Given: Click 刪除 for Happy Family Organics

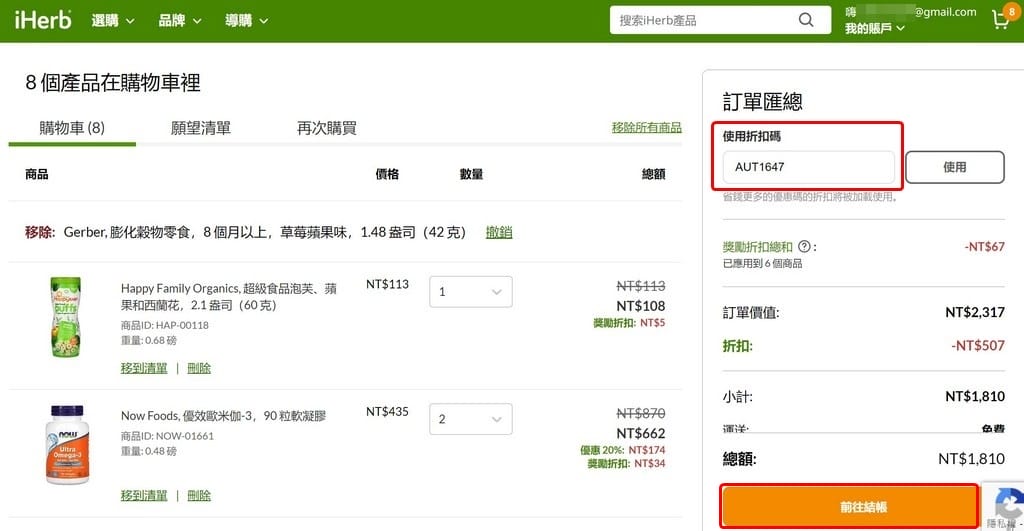Looking at the screenshot, I should 199,368.
